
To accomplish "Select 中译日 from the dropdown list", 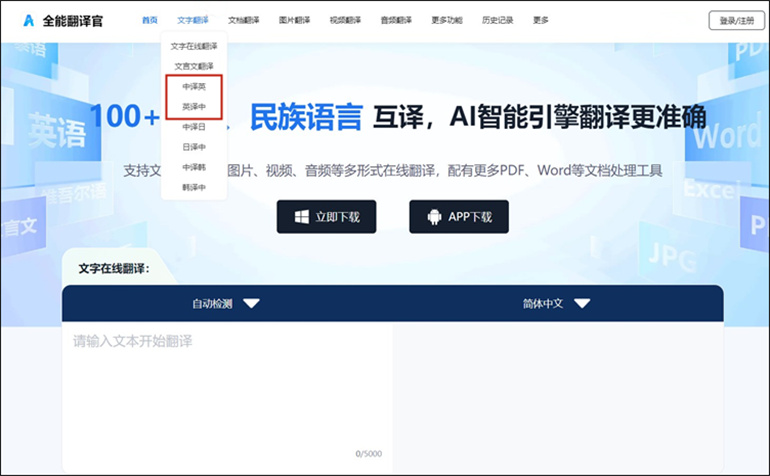I will point(194,127).
